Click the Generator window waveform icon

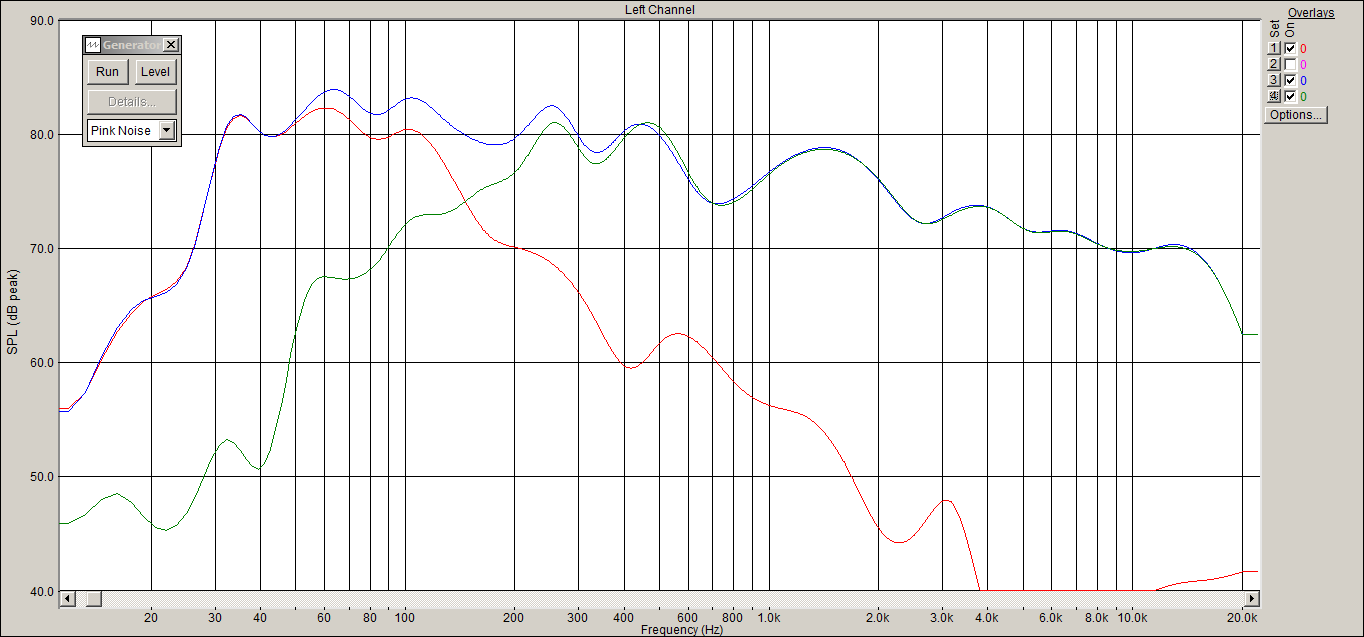pyautogui.click(x=93, y=45)
